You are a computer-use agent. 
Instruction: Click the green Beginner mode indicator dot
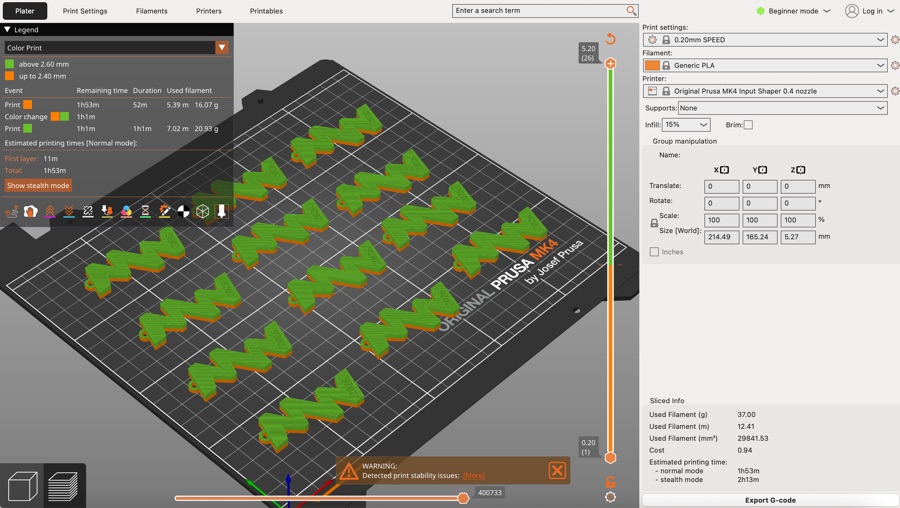pyautogui.click(x=761, y=11)
